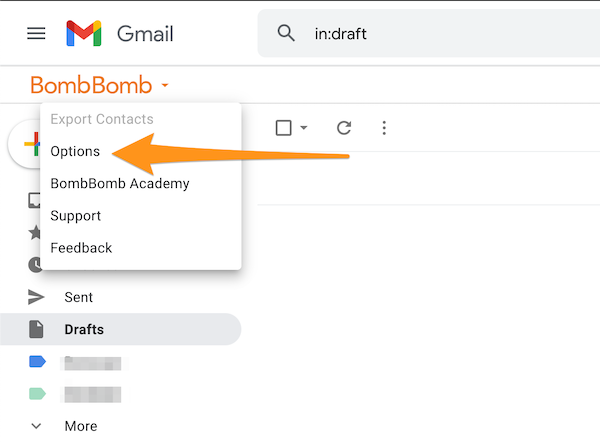The image size is (600, 443).
Task: Open the blue label in sidebar
Action: pos(38,362)
